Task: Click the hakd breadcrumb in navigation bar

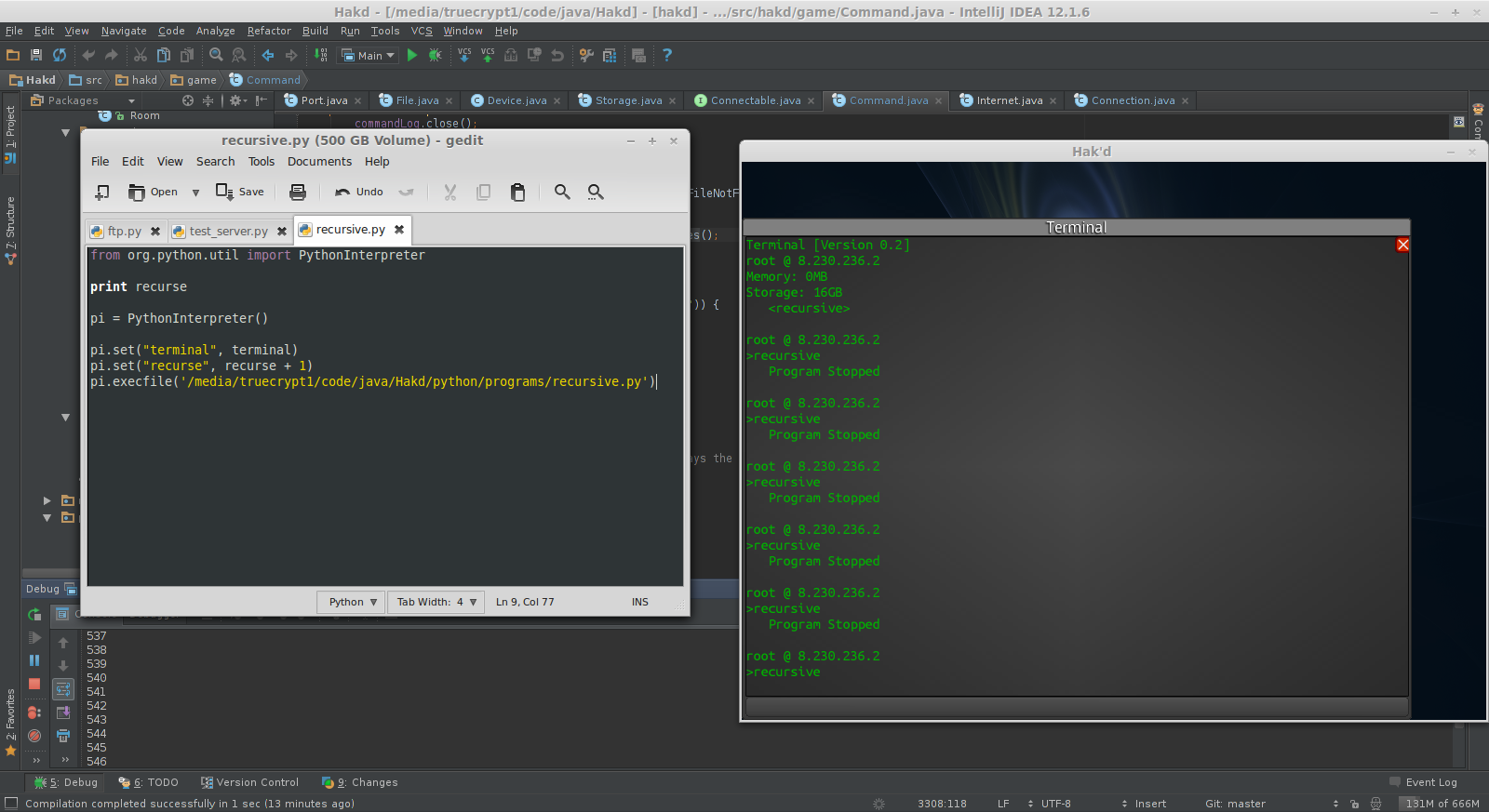Action: click(137, 80)
